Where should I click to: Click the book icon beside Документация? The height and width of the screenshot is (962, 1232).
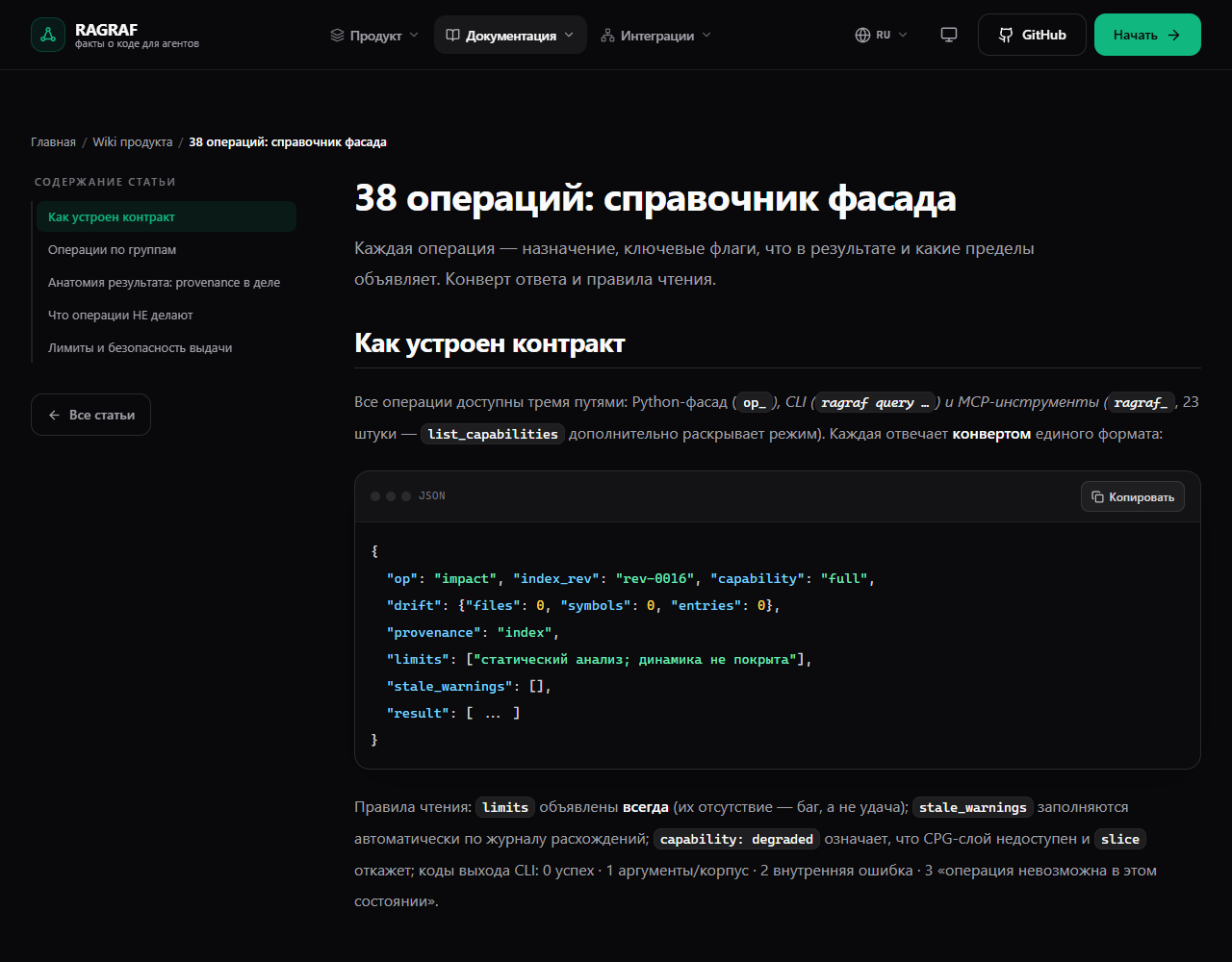pyautogui.click(x=452, y=35)
